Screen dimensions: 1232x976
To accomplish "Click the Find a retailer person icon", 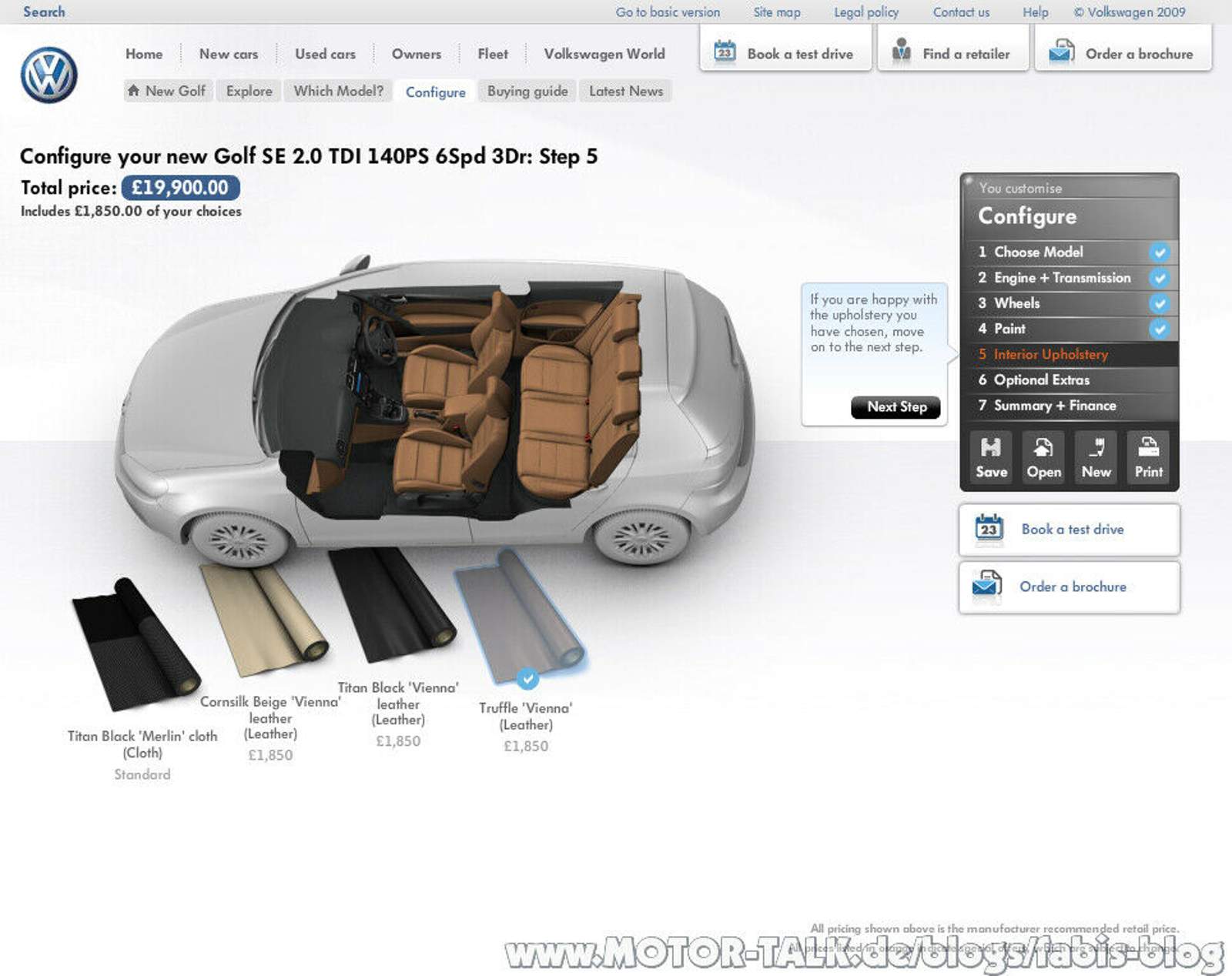I will click(901, 52).
